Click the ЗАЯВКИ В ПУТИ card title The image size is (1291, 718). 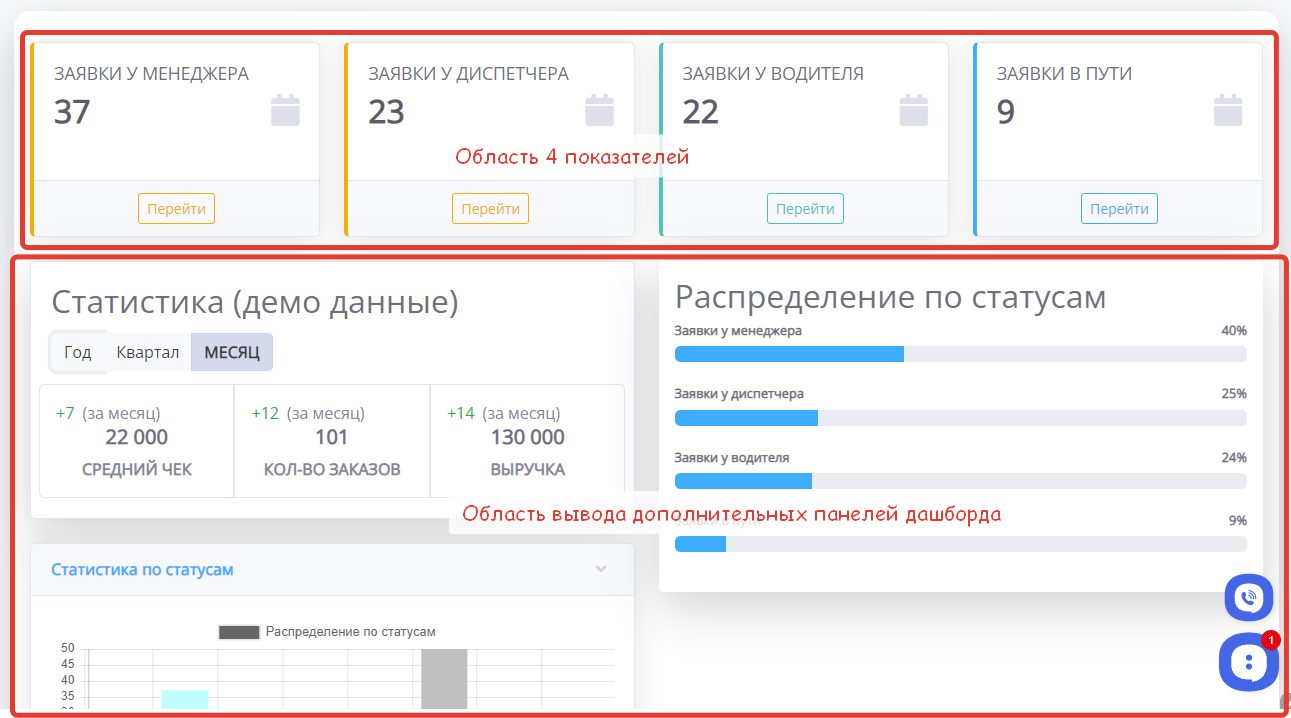(1064, 74)
